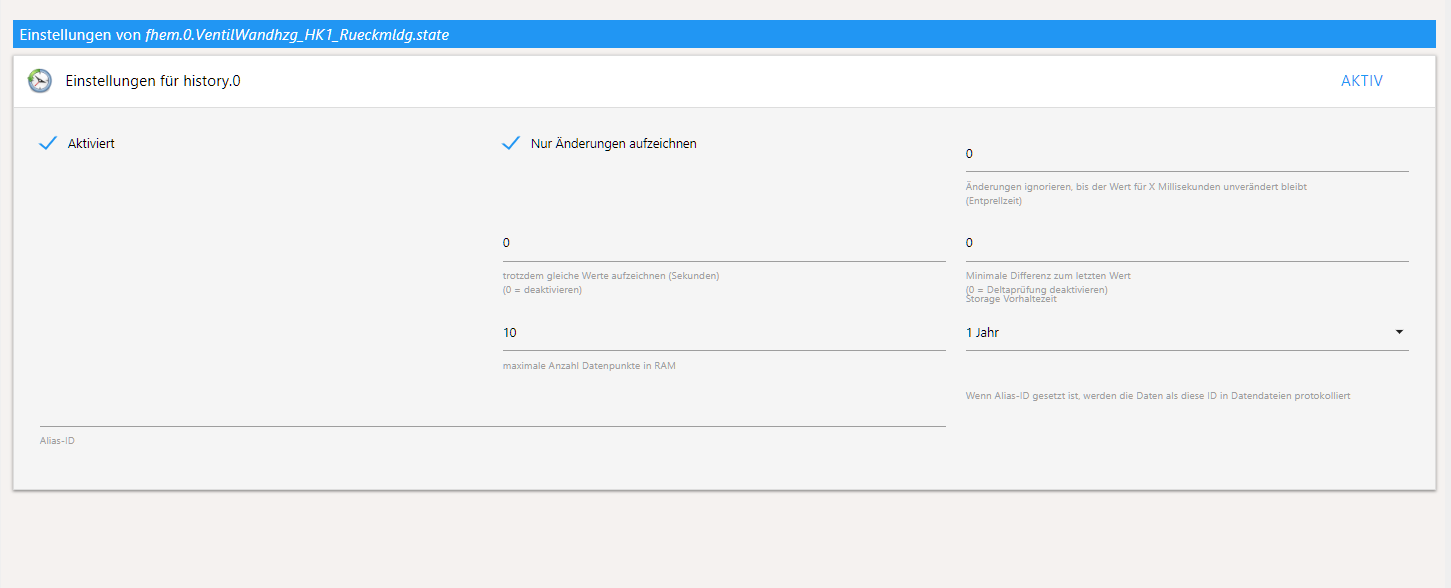Click the '(Entprellzeit)' hint text

coord(994,201)
